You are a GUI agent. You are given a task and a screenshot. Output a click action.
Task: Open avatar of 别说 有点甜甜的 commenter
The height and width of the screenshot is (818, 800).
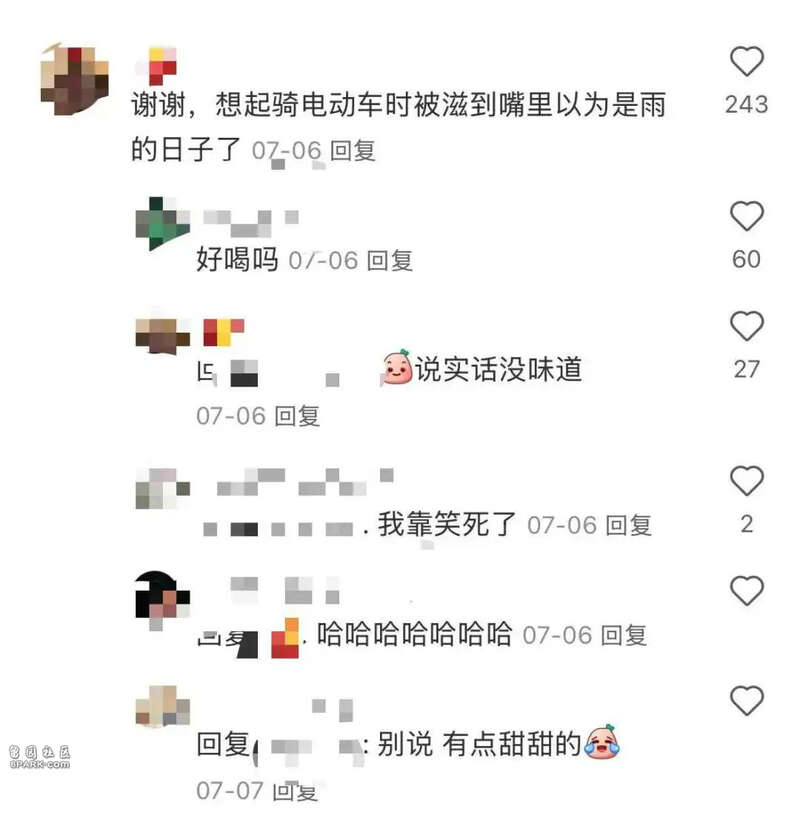coord(162,705)
